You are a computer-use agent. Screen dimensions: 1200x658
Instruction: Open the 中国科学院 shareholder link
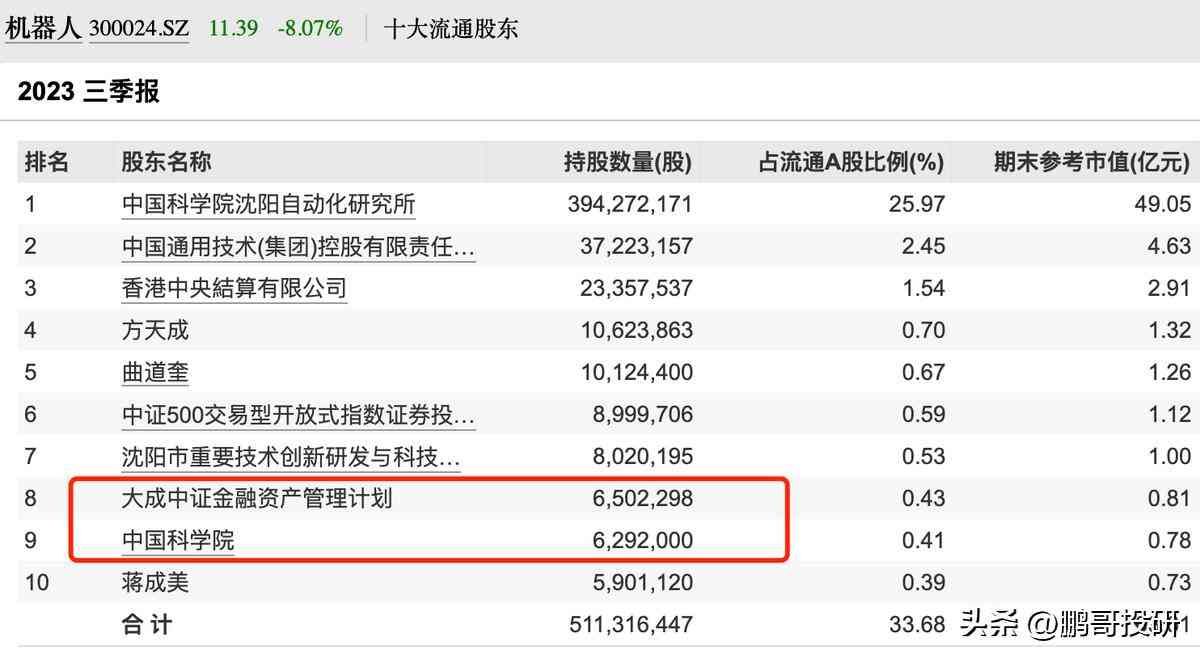(x=178, y=541)
